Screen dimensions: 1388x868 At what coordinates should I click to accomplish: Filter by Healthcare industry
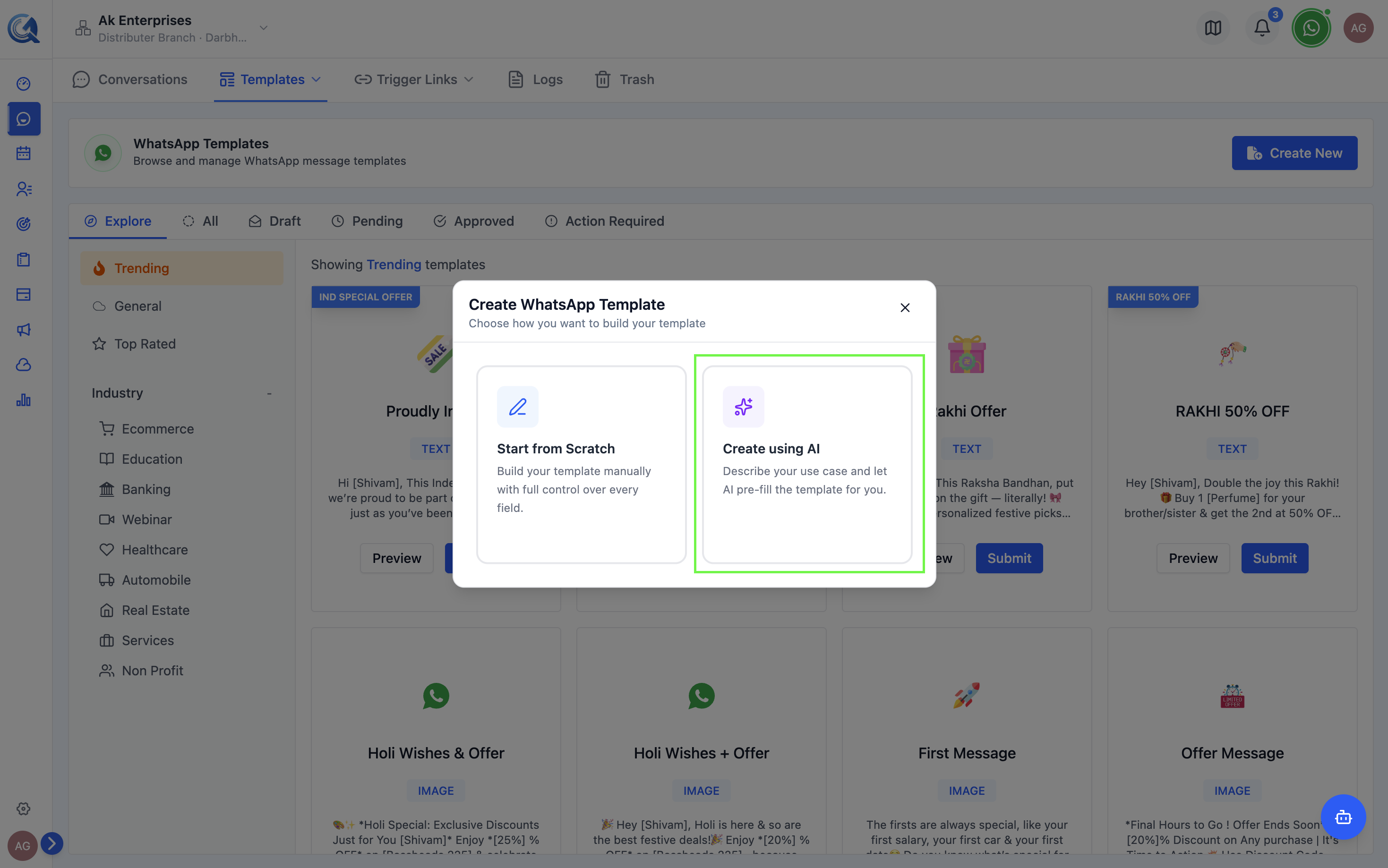144,550
